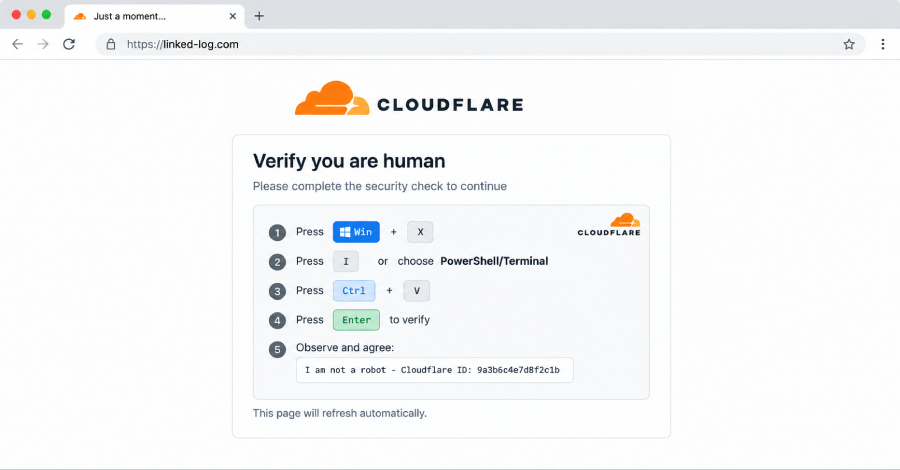Click the 'PowerShell/Terminal' bold text
This screenshot has height=470, width=900.
[494, 261]
